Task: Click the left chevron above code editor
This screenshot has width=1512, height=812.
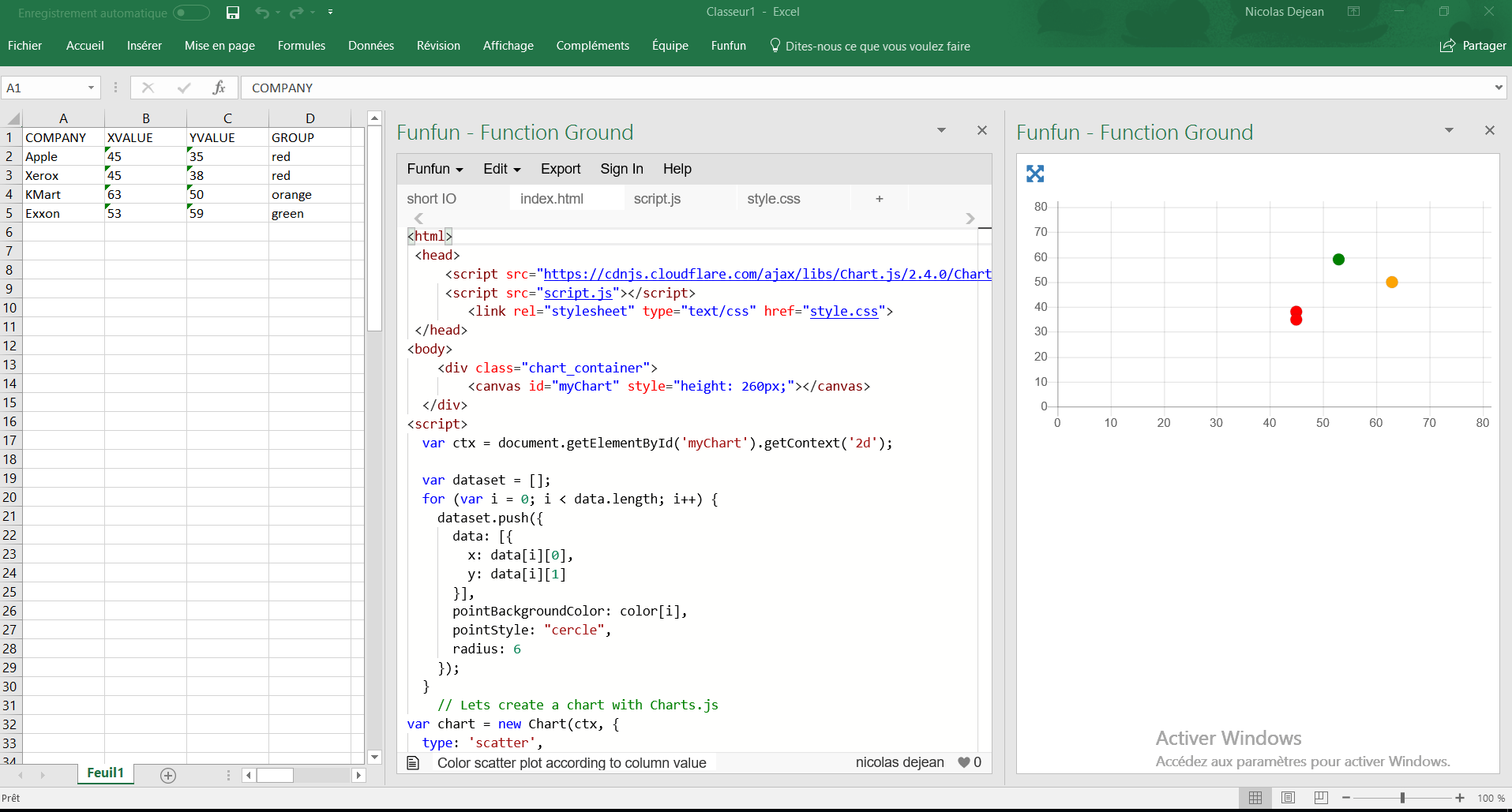Action: pos(418,219)
